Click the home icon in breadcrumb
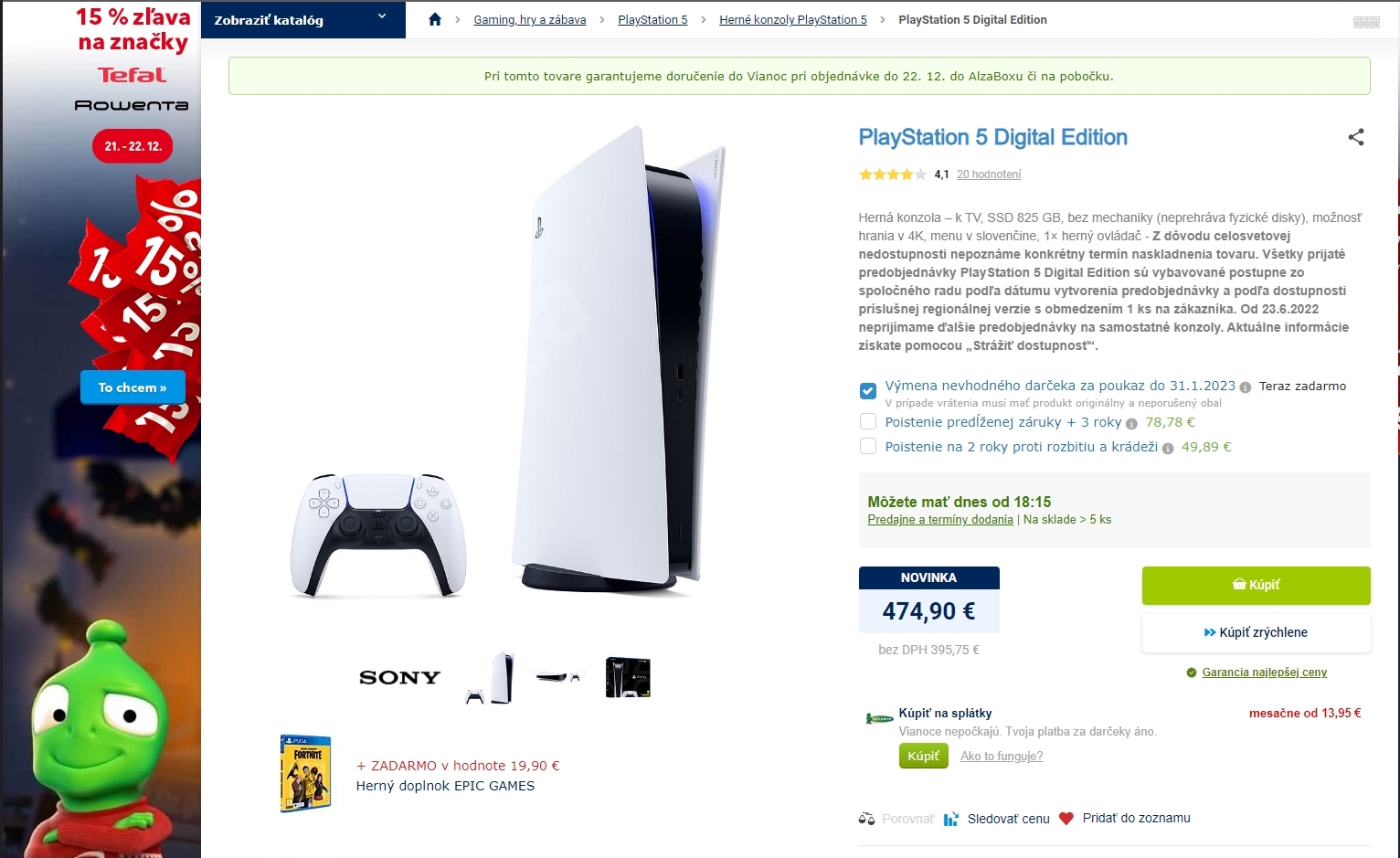The image size is (1400, 858). coord(435,19)
